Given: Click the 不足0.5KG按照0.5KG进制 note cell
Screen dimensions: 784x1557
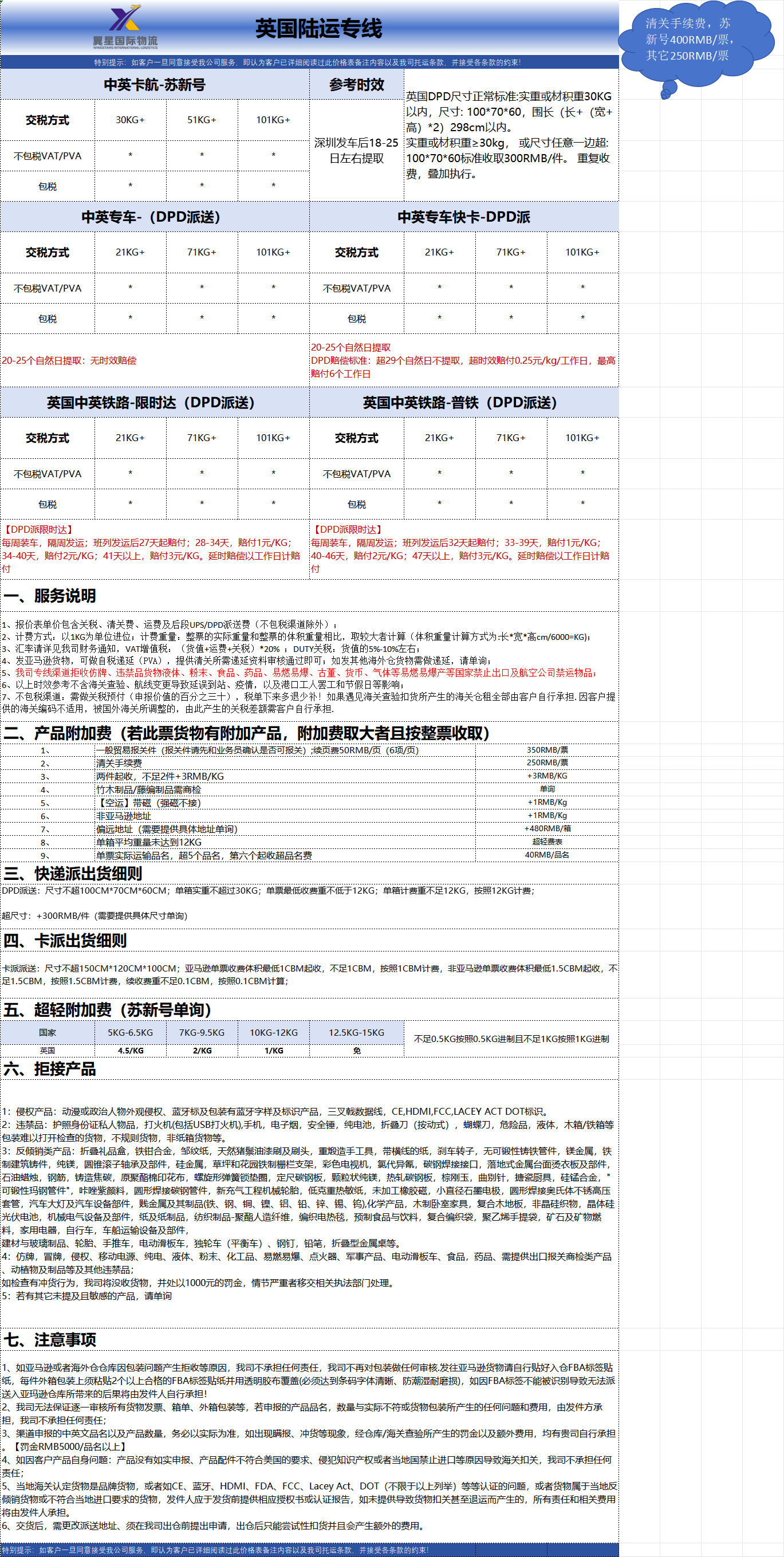Looking at the screenshot, I should [x=511, y=1039].
